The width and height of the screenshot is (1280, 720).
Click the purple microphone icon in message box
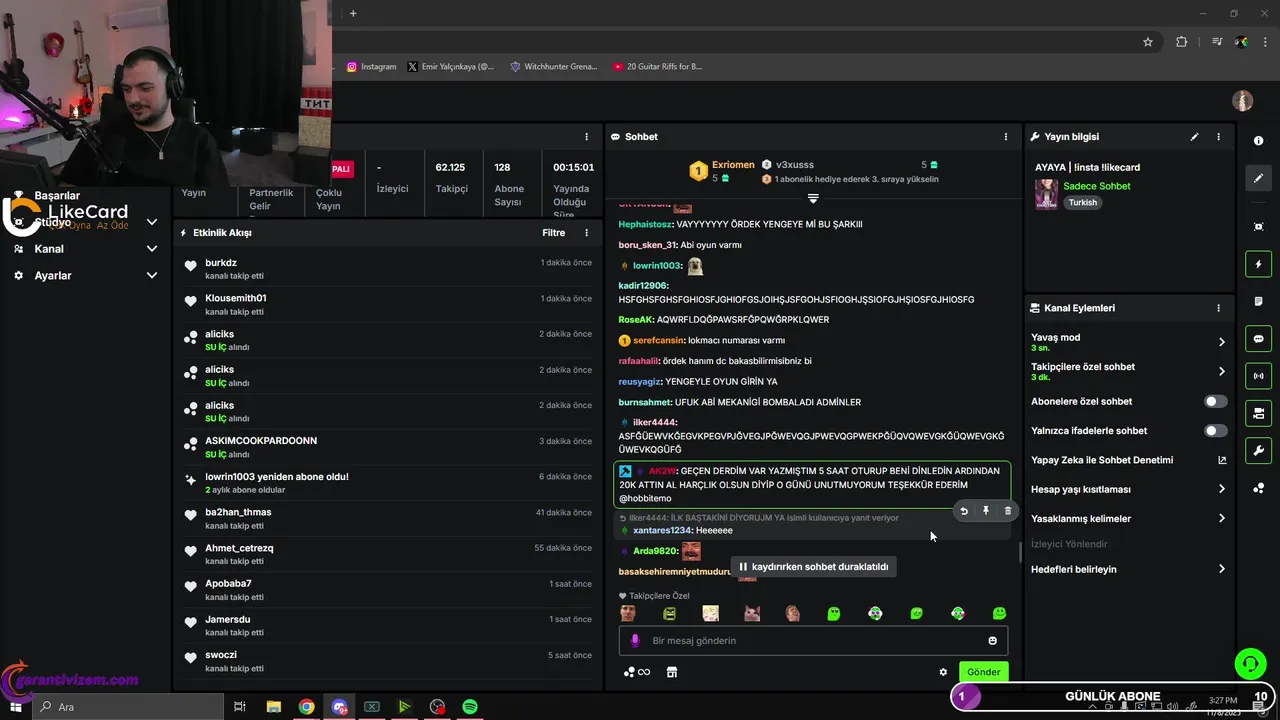click(x=635, y=641)
